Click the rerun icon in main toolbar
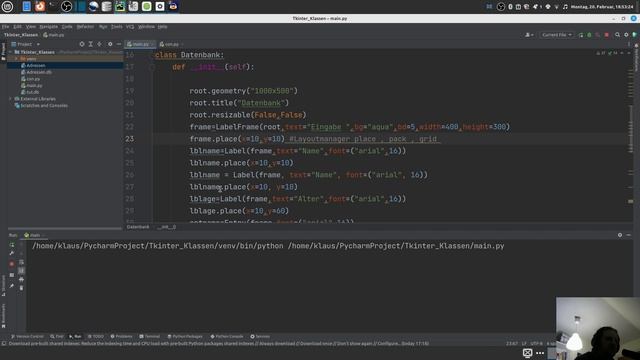The image size is (640, 360). pos(581,35)
